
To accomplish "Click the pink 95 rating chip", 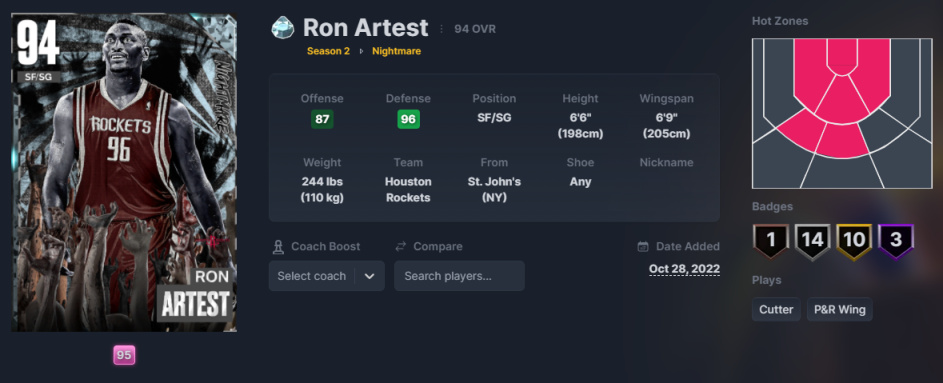I will (x=124, y=355).
